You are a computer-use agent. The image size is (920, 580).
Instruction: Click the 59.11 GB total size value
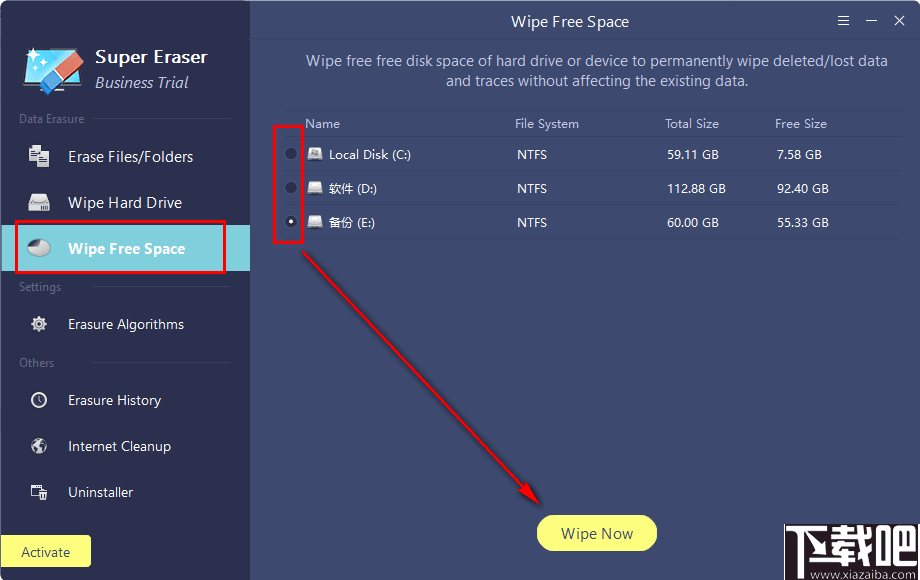coord(692,154)
